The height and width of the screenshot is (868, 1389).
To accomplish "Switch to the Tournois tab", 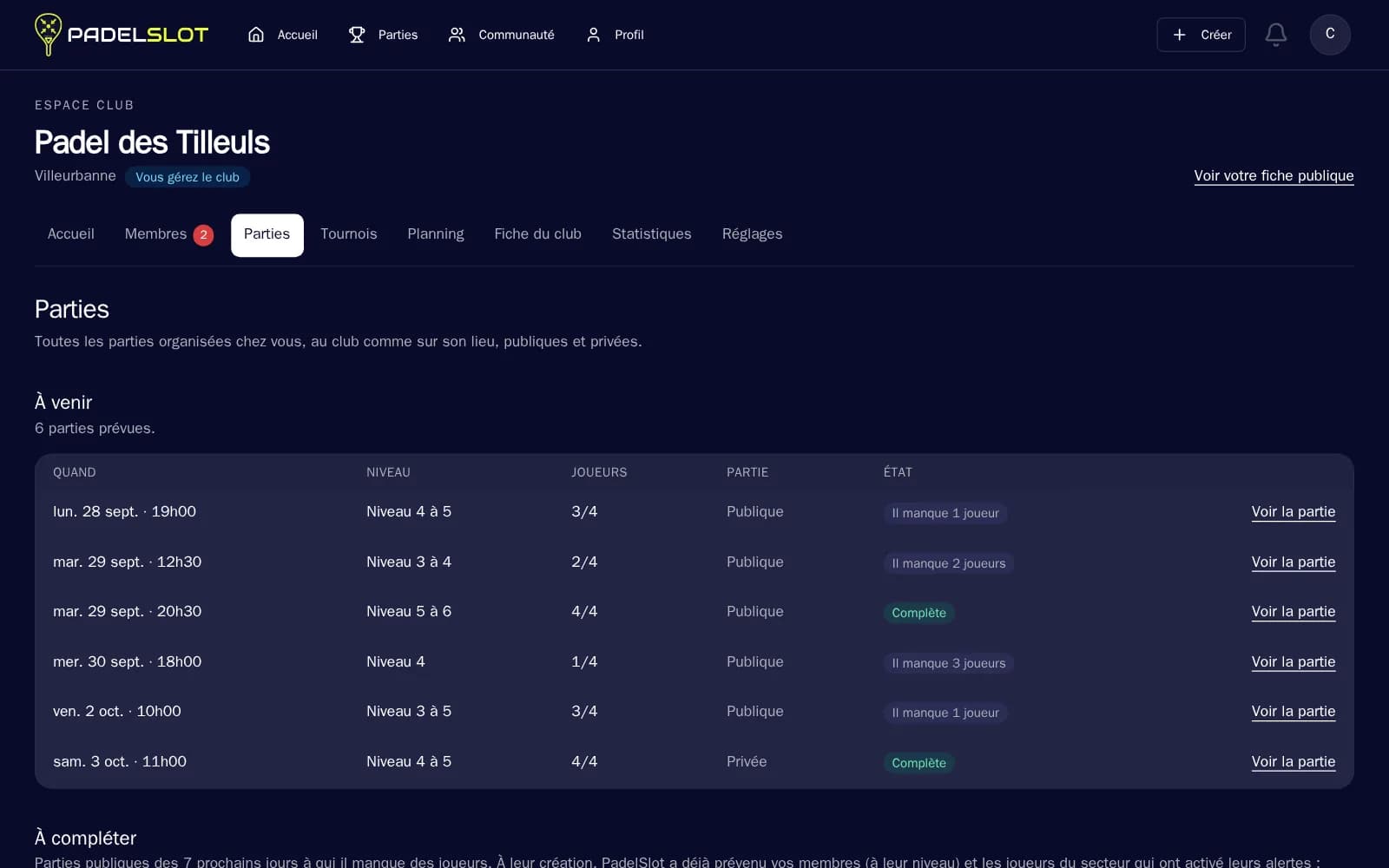I will click(349, 234).
